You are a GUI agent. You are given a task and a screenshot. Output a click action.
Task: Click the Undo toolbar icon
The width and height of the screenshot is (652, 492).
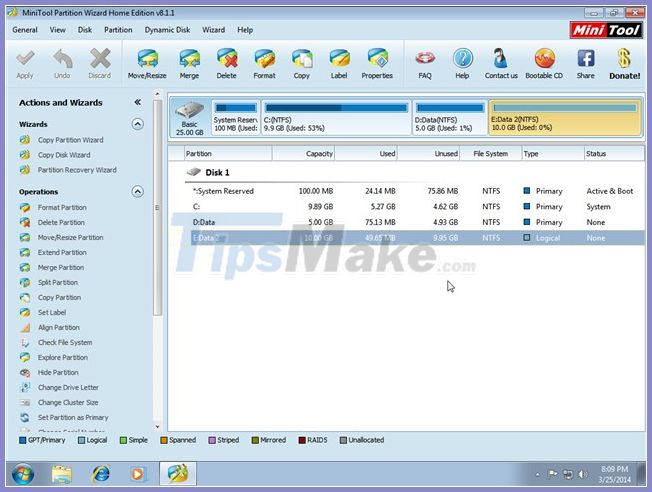click(62, 64)
